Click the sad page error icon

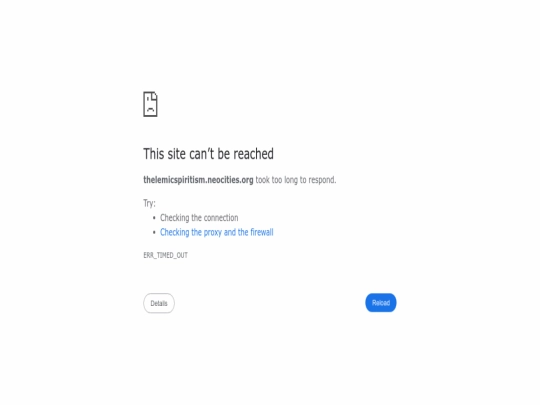(x=150, y=104)
